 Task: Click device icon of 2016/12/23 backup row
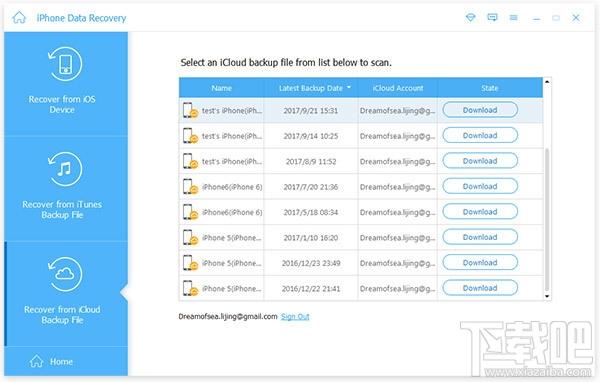click(x=190, y=263)
